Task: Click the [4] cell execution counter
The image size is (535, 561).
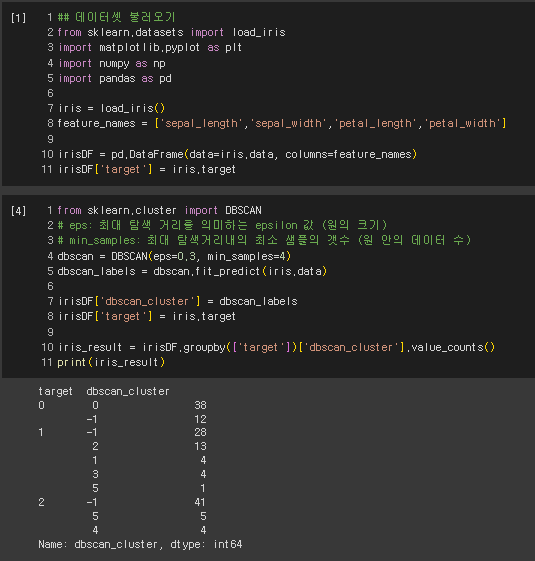Action: tap(19, 210)
